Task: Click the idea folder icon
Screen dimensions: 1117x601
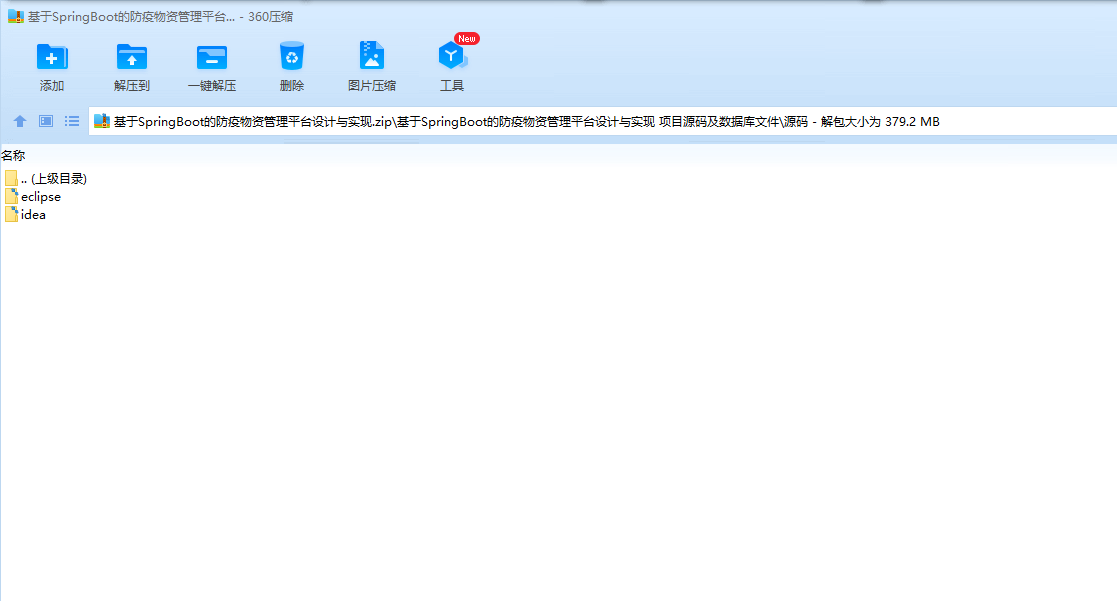Action: coord(11,214)
